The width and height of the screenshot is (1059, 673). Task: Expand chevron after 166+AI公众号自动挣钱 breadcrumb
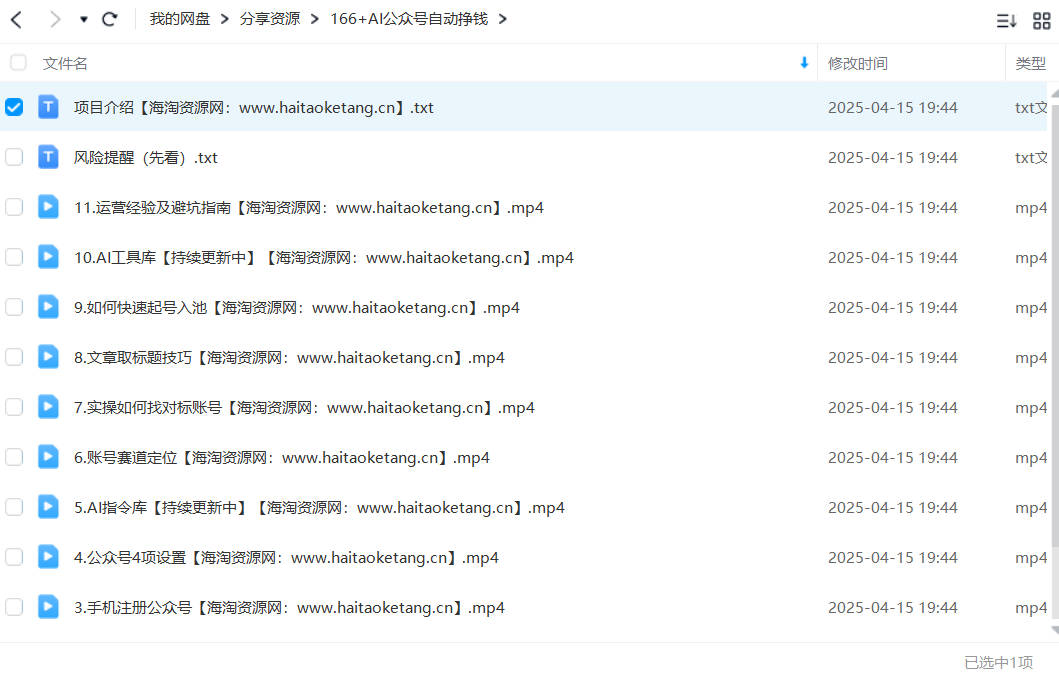coord(502,19)
